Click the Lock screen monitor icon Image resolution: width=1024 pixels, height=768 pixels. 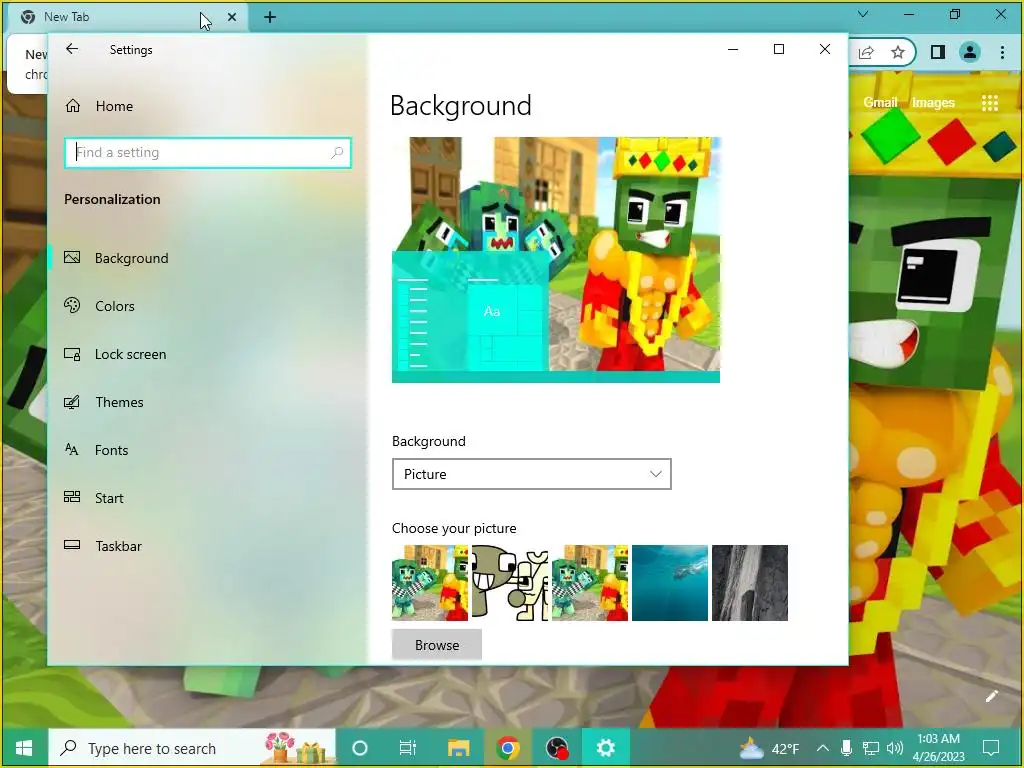click(72, 354)
